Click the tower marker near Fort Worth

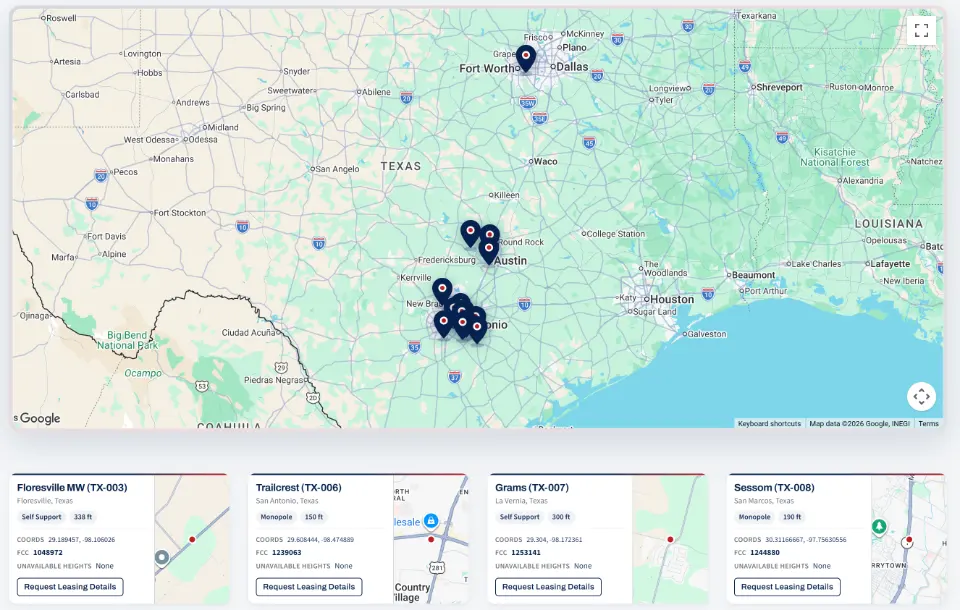click(x=525, y=59)
